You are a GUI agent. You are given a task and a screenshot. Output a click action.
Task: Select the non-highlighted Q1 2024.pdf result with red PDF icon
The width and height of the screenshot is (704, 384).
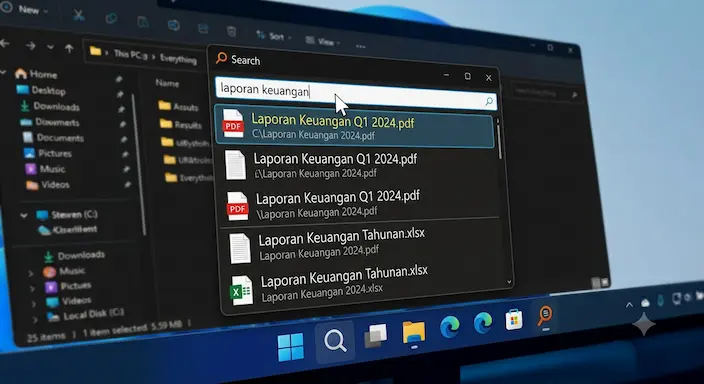360,205
